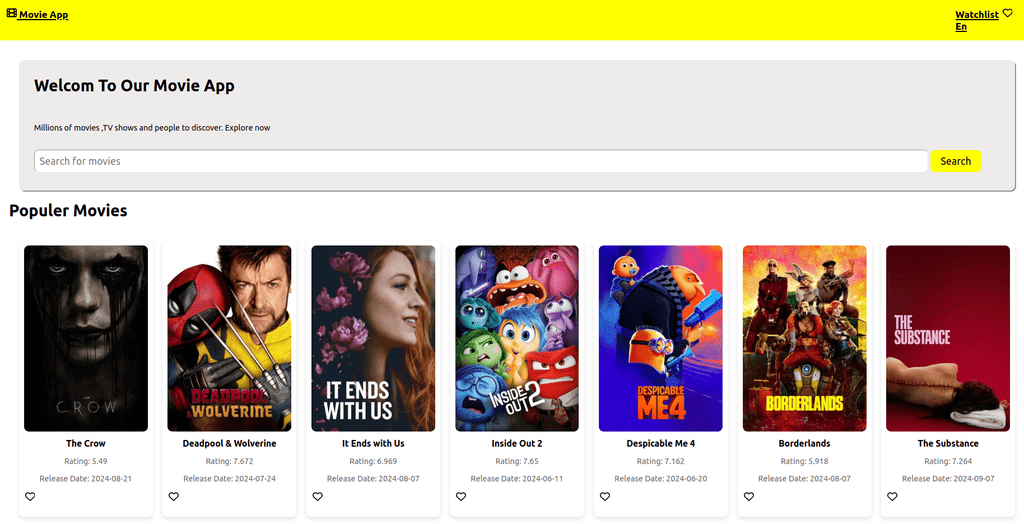
Task: Switch language using the En link
Action: [x=961, y=27]
